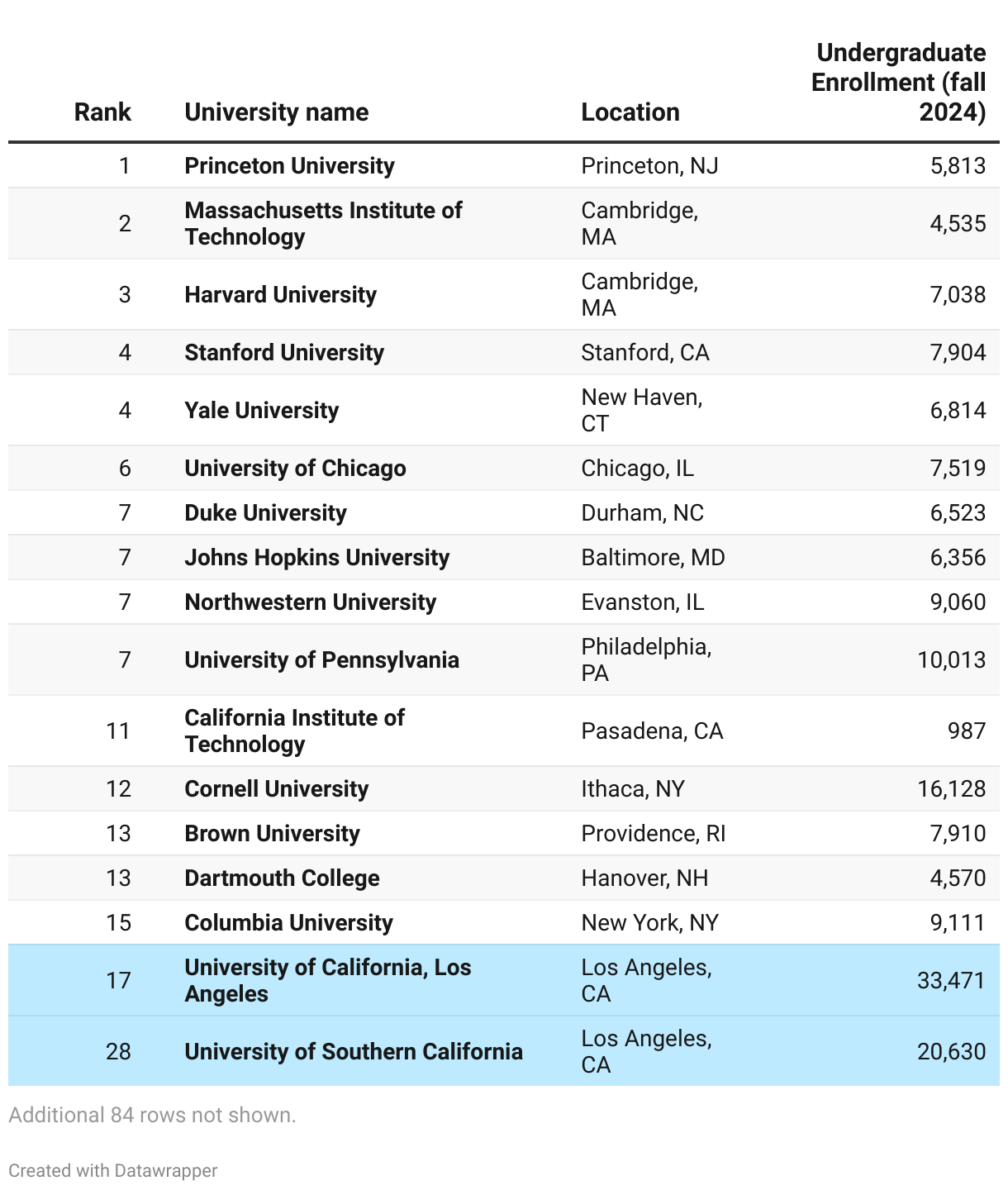Select the Duke University row
The height and width of the screenshot is (1190, 1008).
click(504, 513)
